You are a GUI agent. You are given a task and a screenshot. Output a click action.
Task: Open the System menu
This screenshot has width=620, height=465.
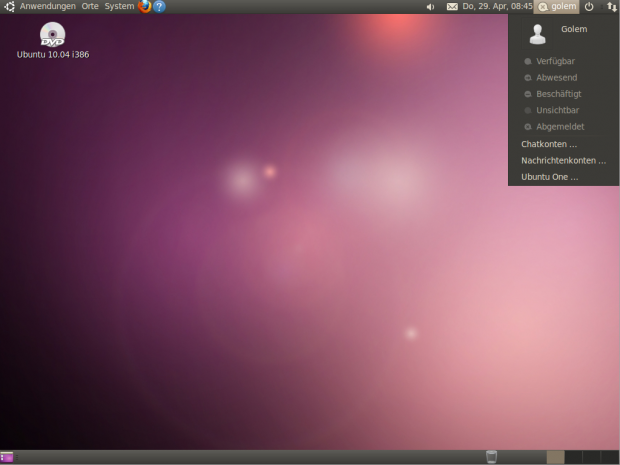coord(119,6)
